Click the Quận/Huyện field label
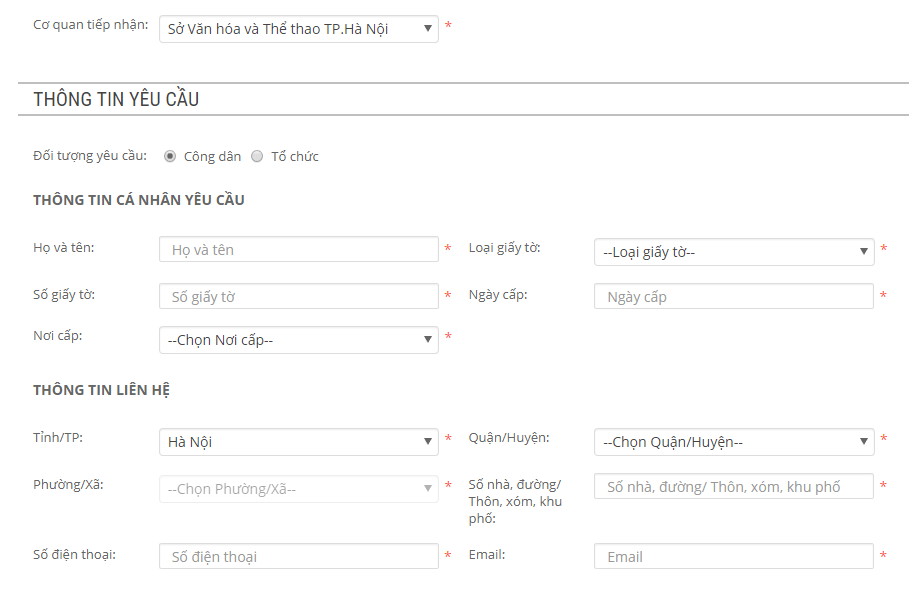The image size is (921, 597). point(508,438)
